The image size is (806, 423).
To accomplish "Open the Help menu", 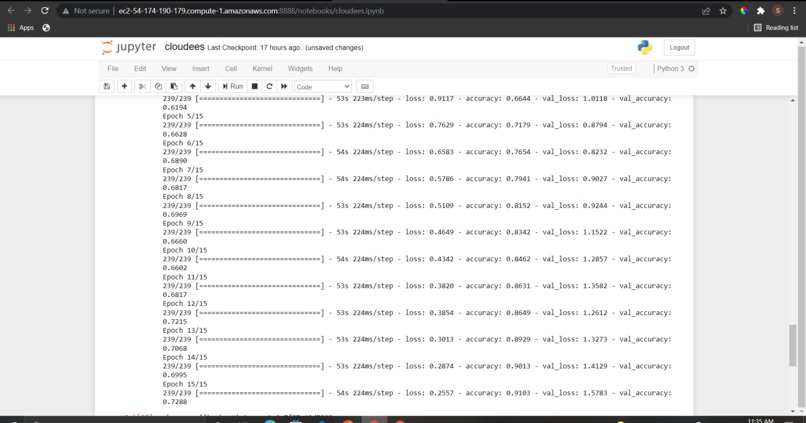I will [335, 68].
